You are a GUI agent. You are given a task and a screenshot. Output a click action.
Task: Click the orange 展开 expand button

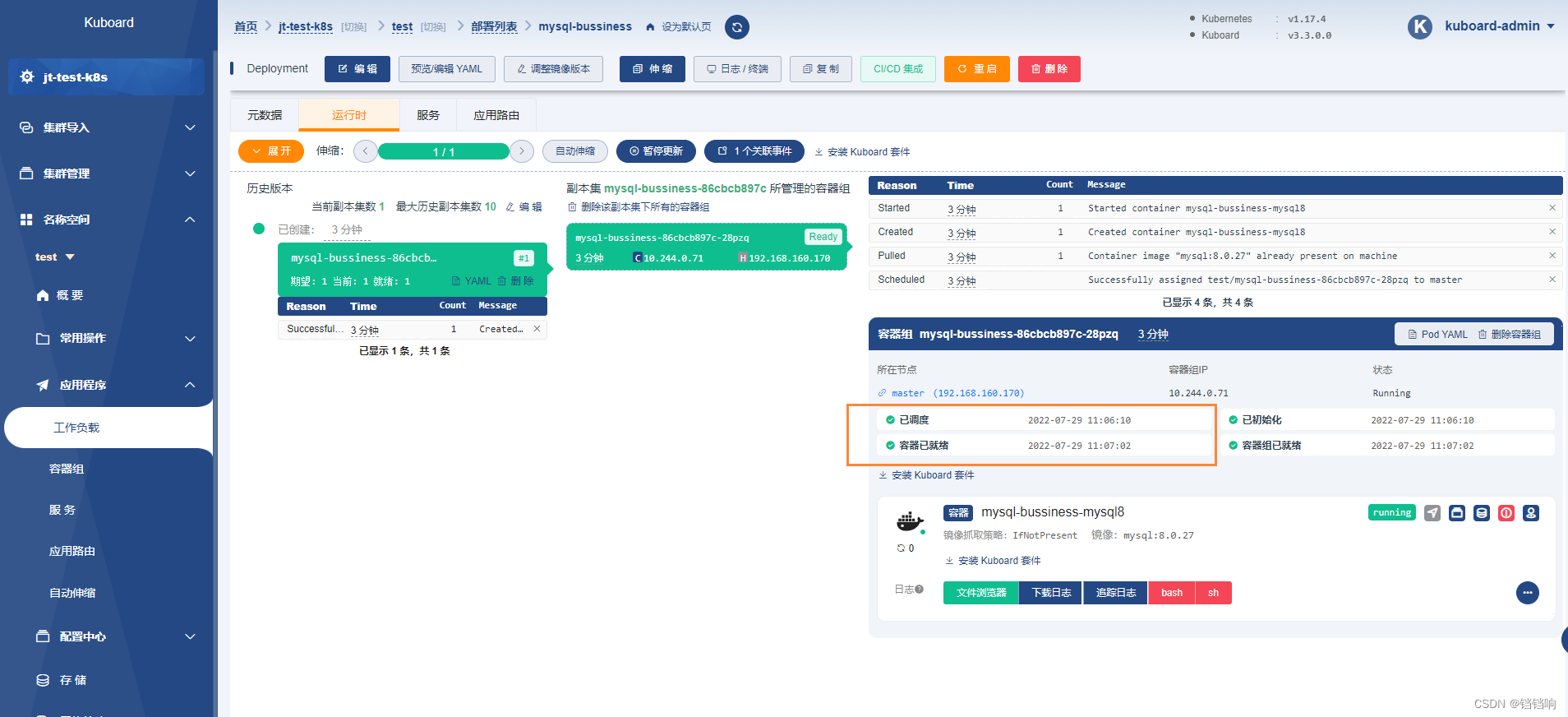click(271, 151)
